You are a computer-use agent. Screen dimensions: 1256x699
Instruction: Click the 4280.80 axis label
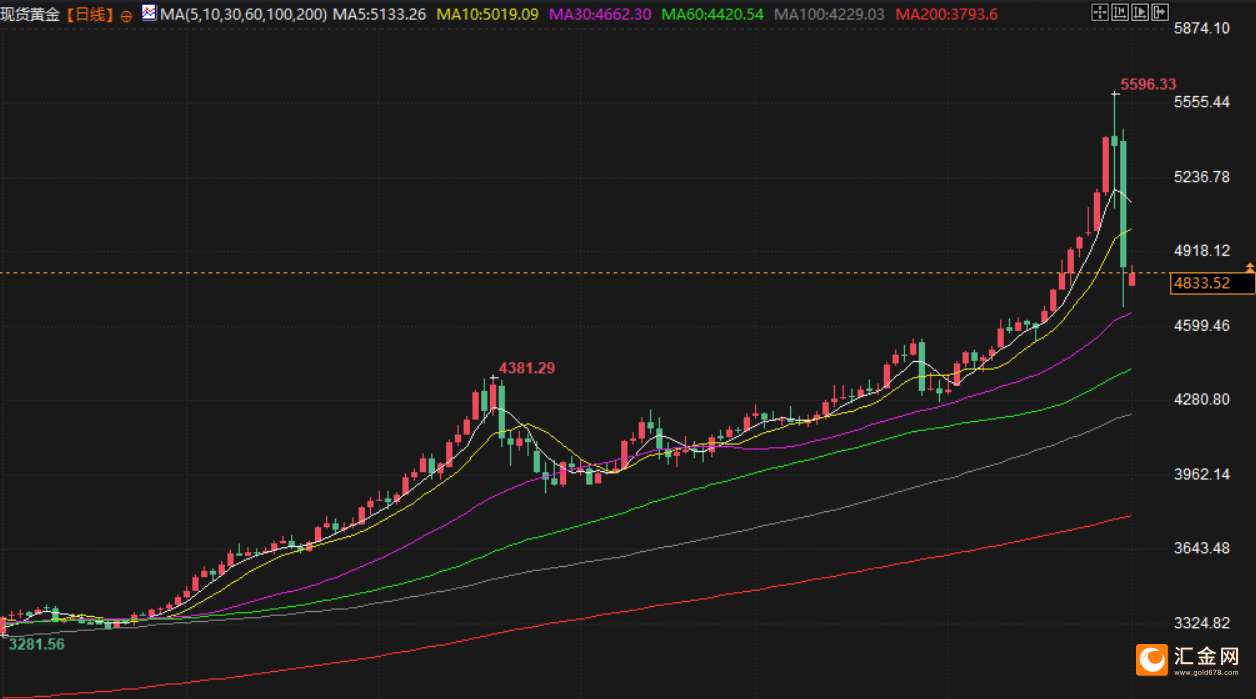(x=1202, y=400)
